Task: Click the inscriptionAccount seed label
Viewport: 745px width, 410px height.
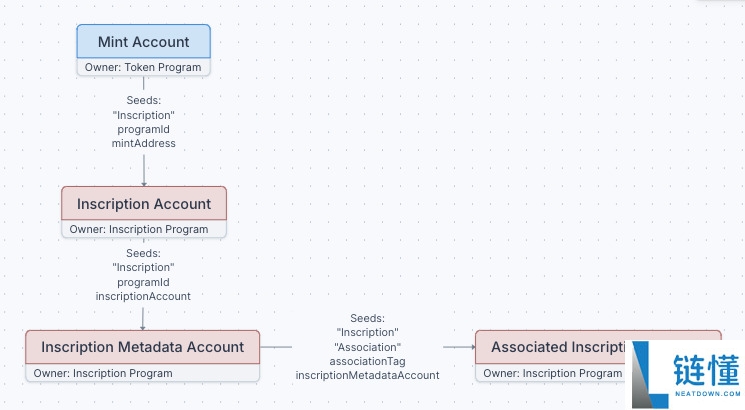Action: tap(143, 296)
